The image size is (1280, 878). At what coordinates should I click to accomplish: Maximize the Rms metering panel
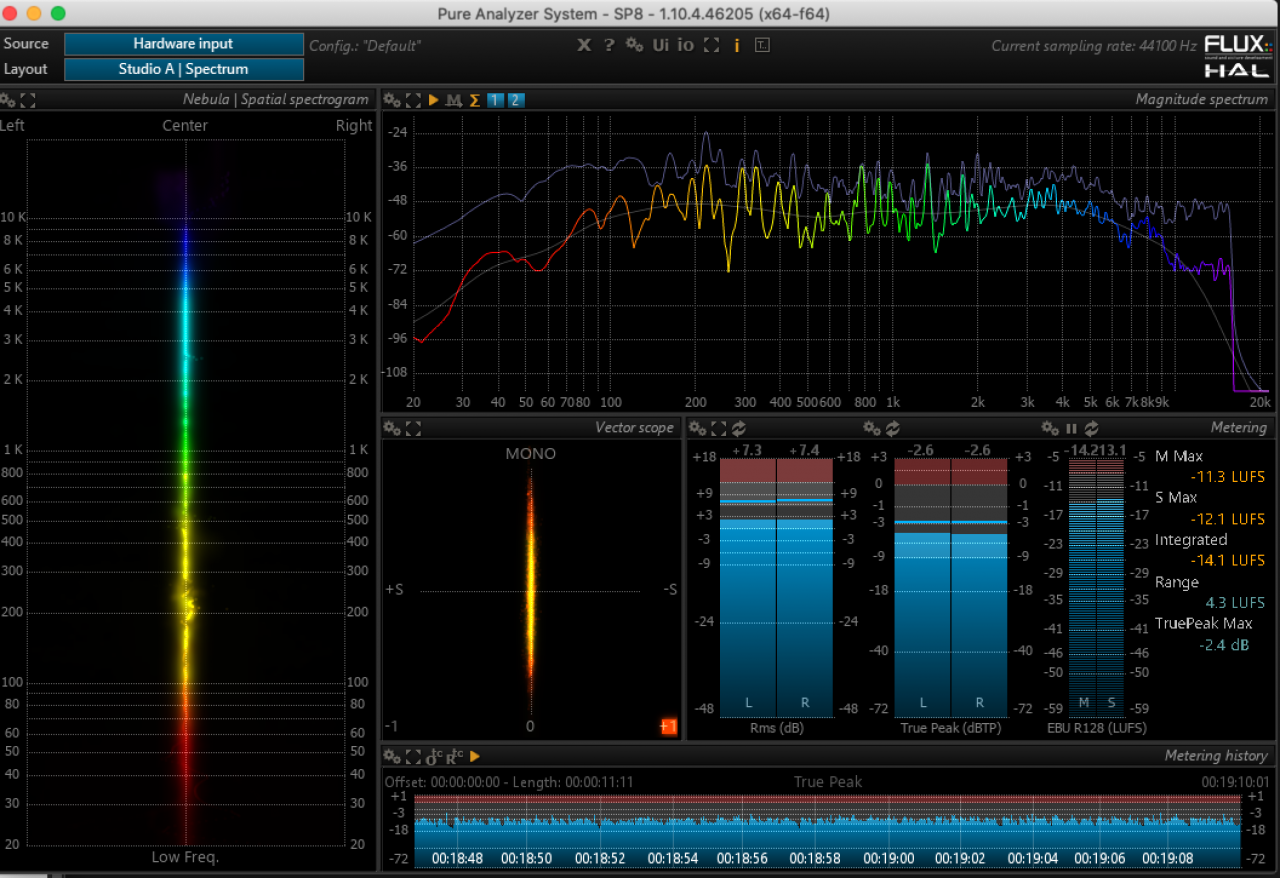pyautogui.click(x=718, y=428)
